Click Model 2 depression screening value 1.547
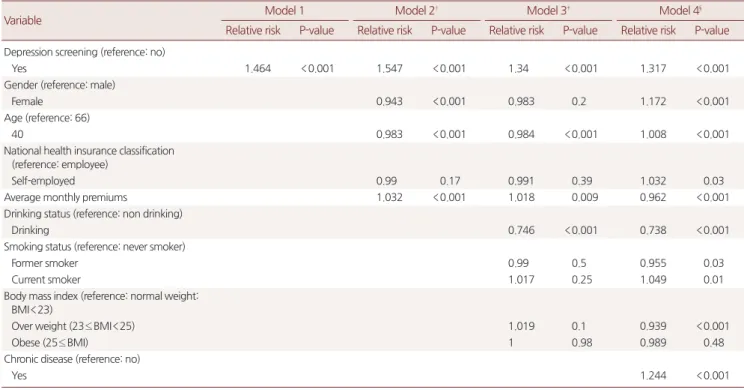 coord(390,68)
